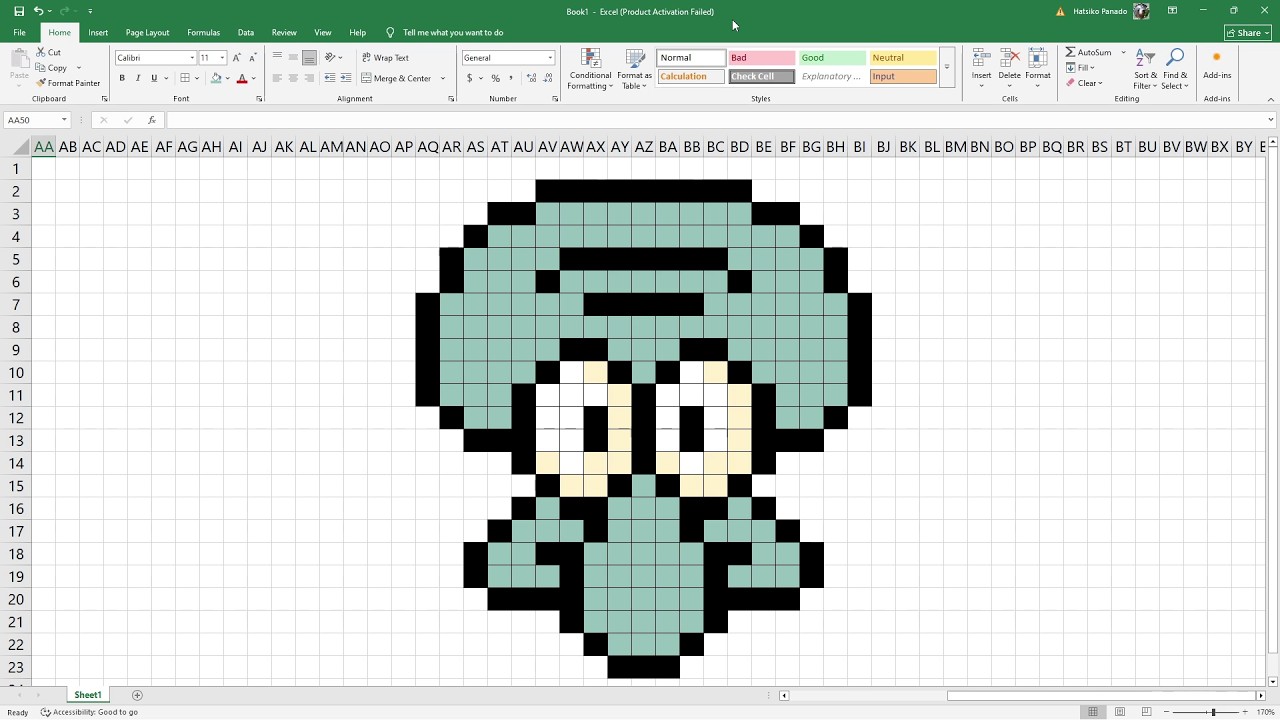Increase the cell indent
The width and height of the screenshot is (1280, 720).
click(x=345, y=78)
